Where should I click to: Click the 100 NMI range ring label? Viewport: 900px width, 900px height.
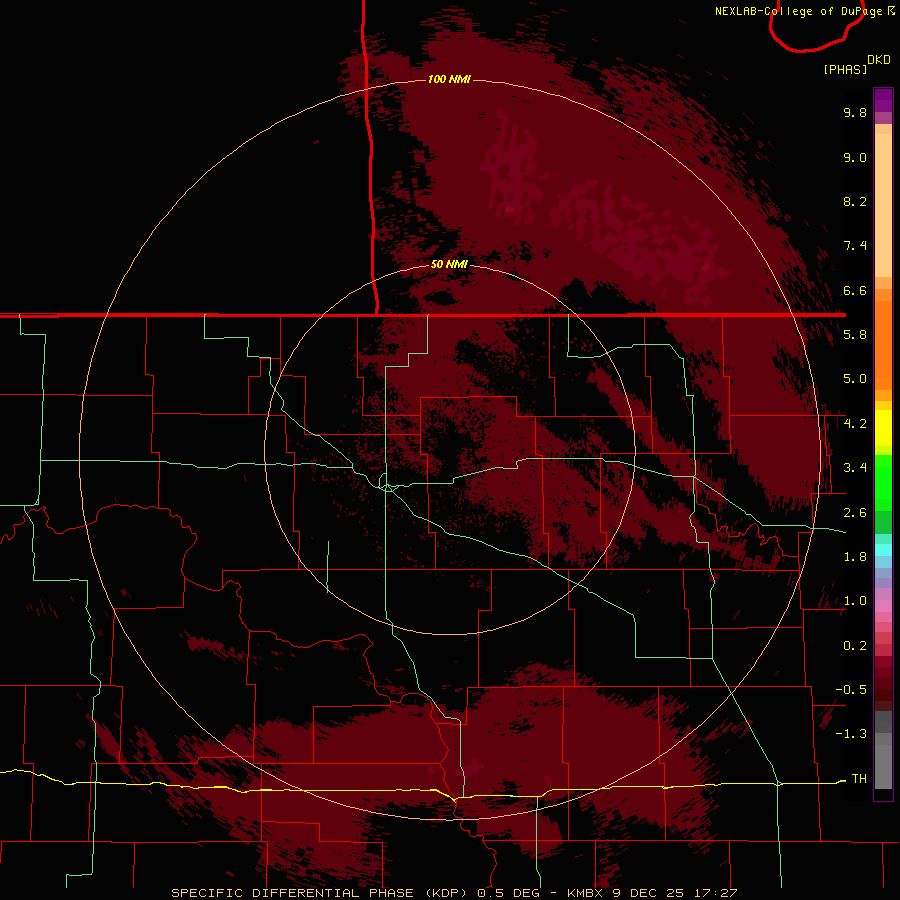[x=449, y=79]
